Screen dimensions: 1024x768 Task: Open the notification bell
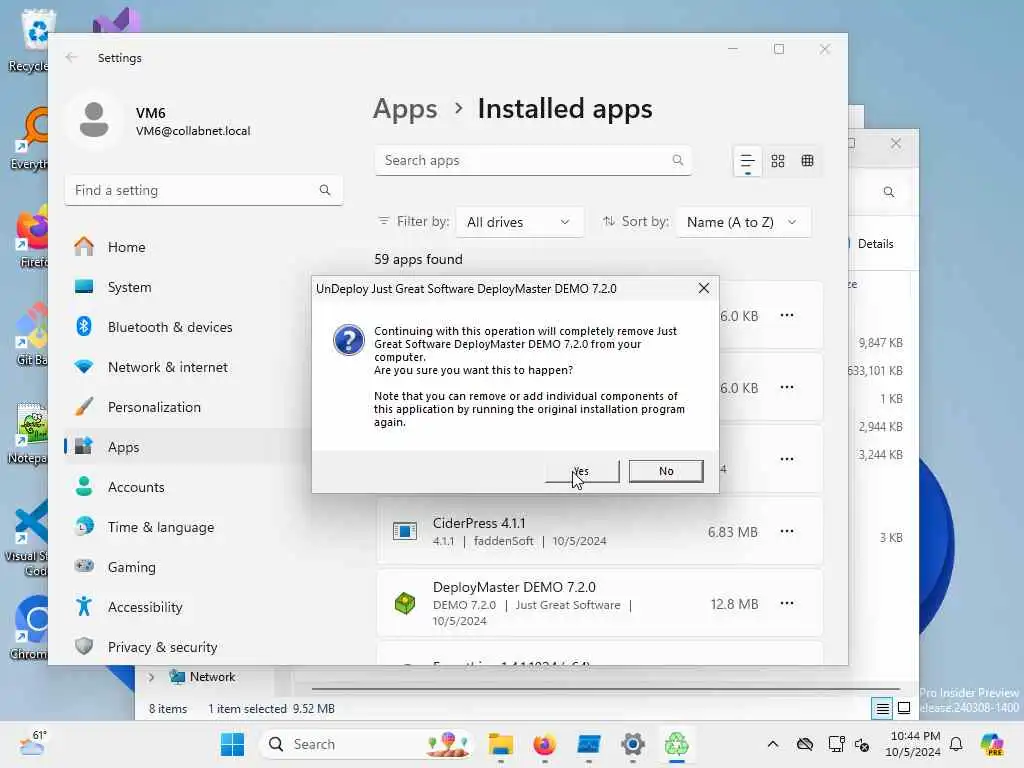(x=956, y=744)
